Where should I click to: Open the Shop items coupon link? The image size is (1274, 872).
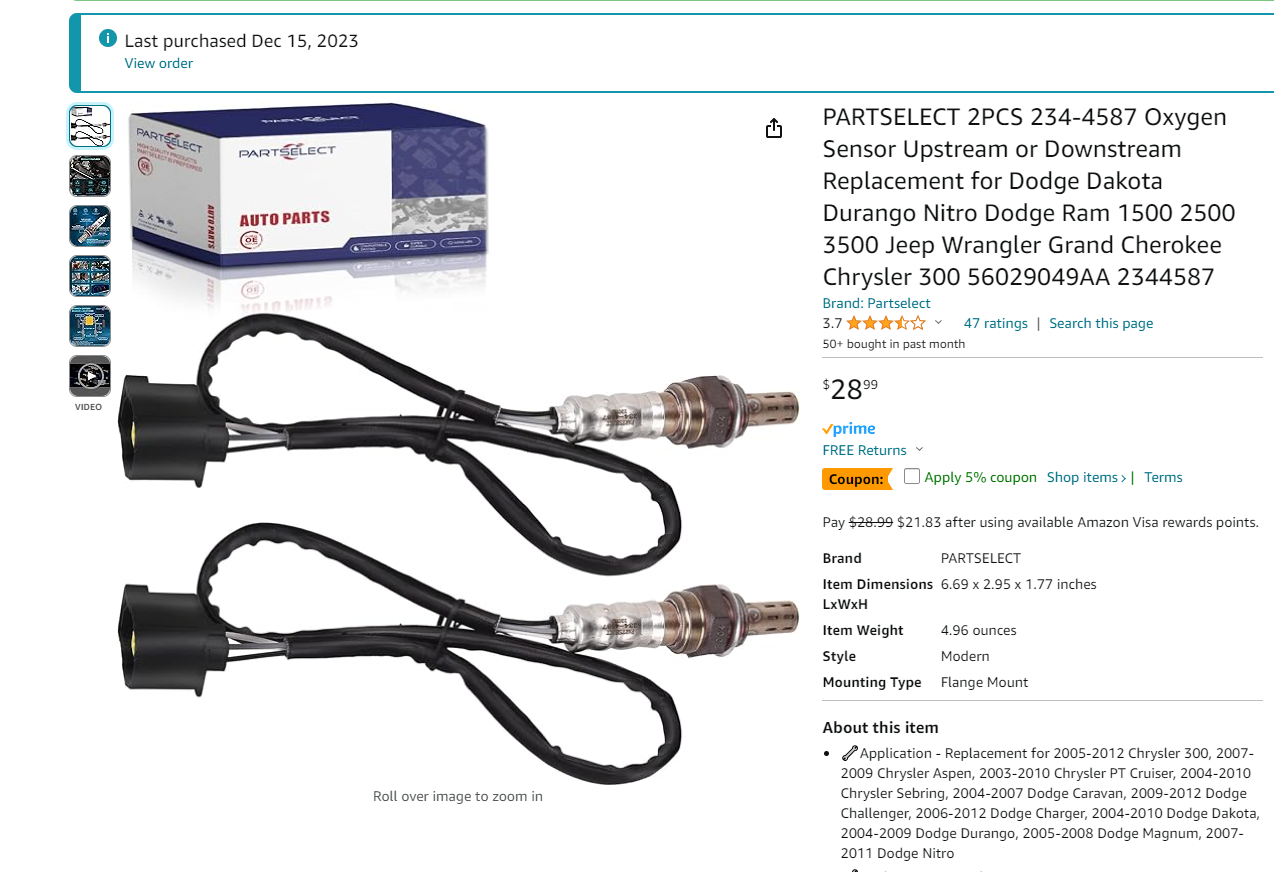pyautogui.click(x=1086, y=477)
